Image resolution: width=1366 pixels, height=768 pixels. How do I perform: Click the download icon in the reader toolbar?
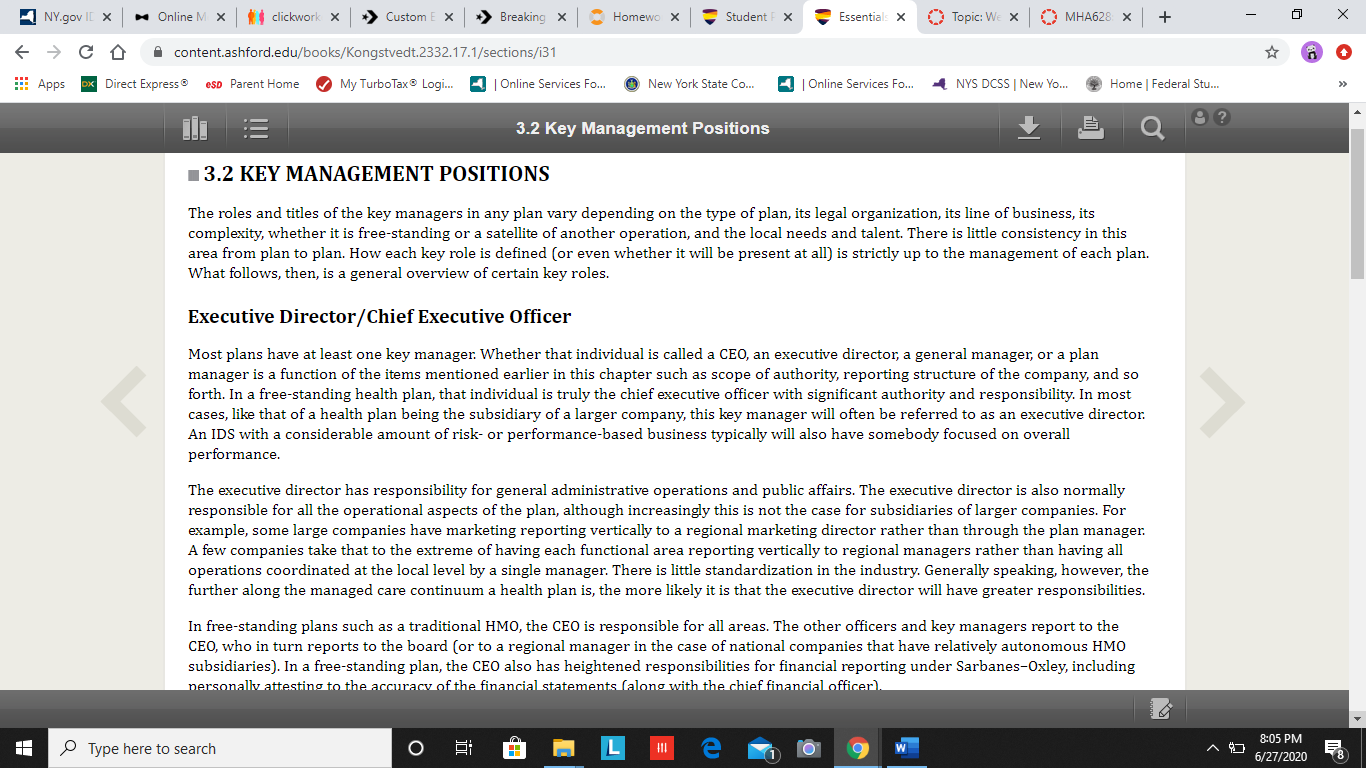tap(1029, 127)
